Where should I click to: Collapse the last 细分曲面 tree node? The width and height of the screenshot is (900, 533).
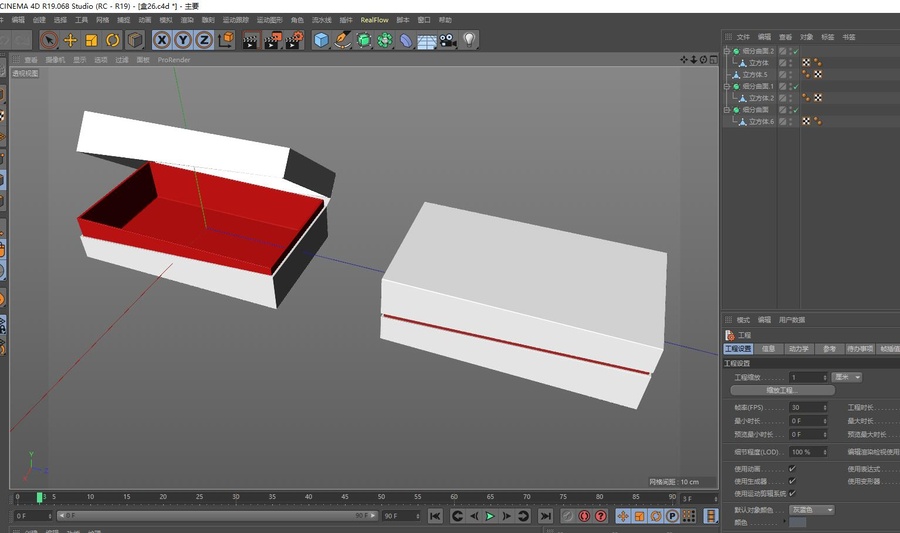727,110
